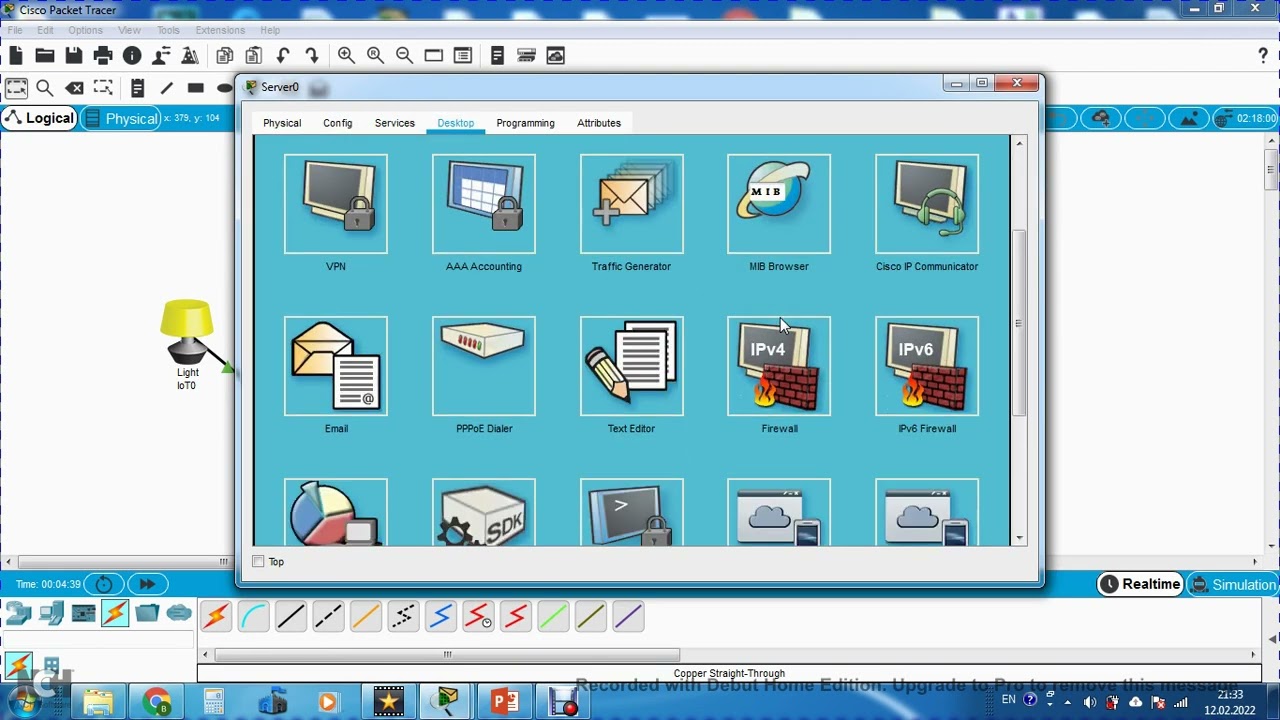Viewport: 1280px width, 720px height.
Task: Open the locked terminal app icon
Action: tap(632, 512)
